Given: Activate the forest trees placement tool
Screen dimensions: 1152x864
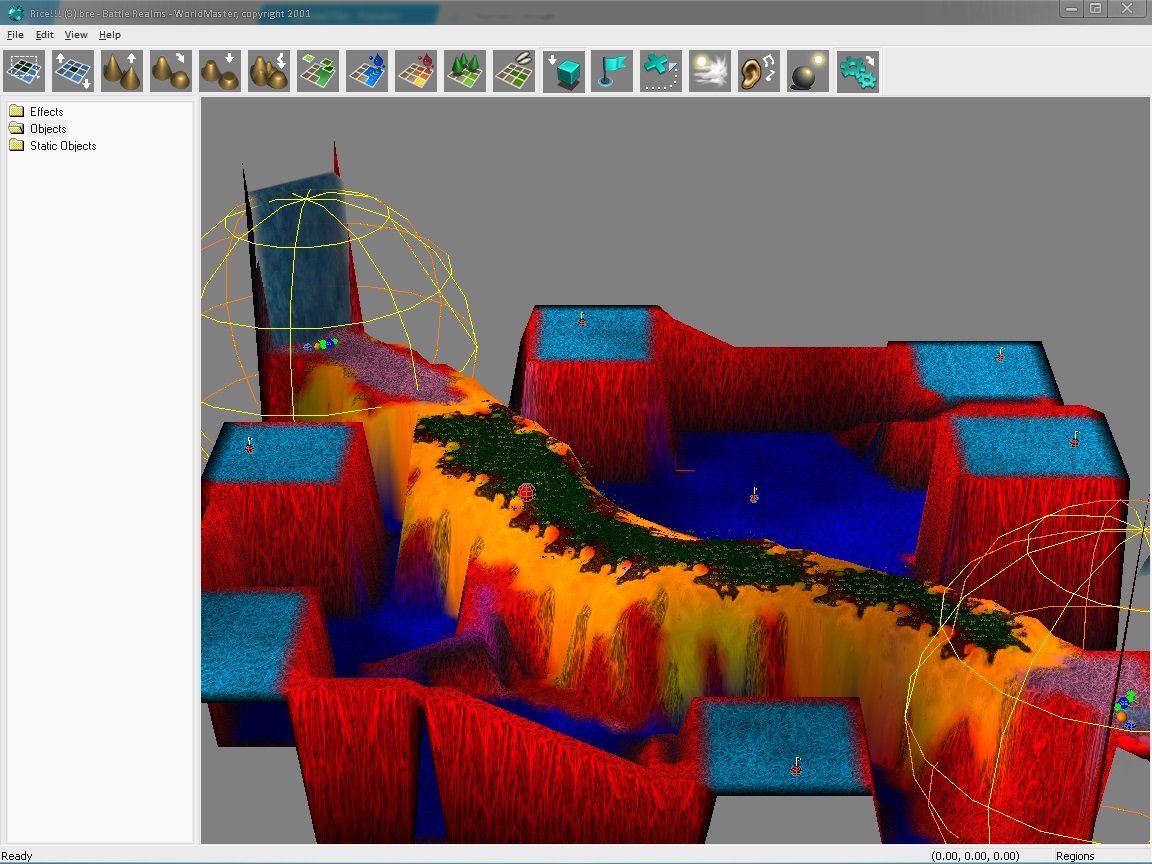Looking at the screenshot, I should [x=465, y=72].
